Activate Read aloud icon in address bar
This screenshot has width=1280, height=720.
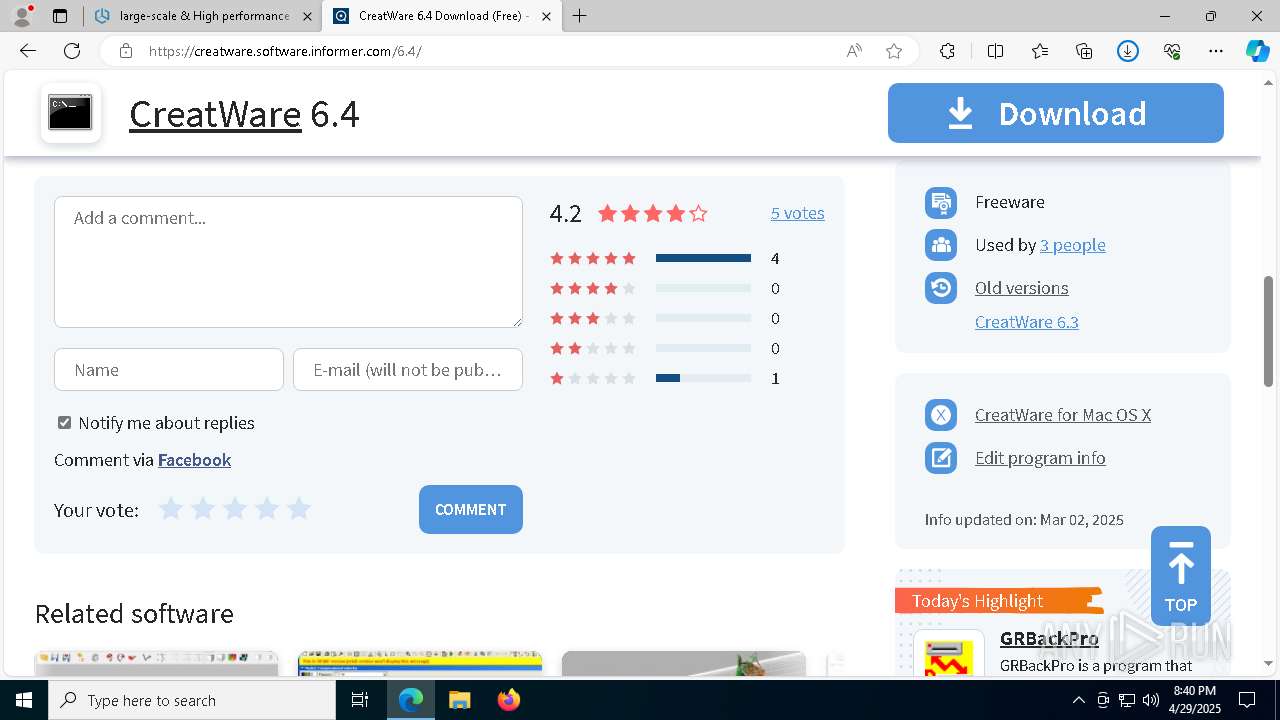tap(854, 51)
